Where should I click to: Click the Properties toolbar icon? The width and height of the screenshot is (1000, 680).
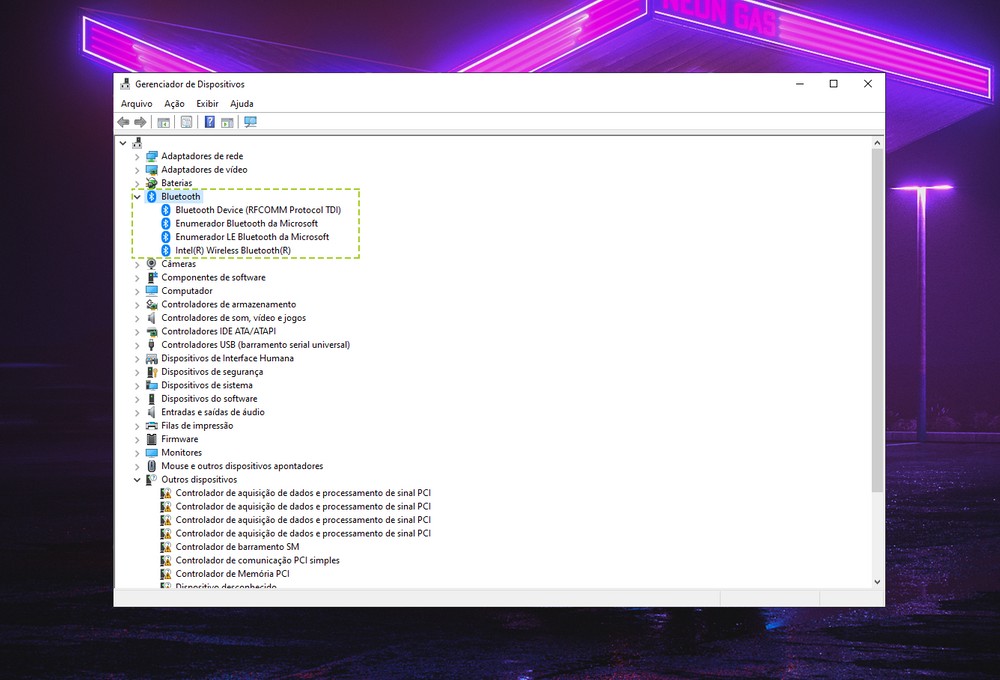tap(186, 122)
